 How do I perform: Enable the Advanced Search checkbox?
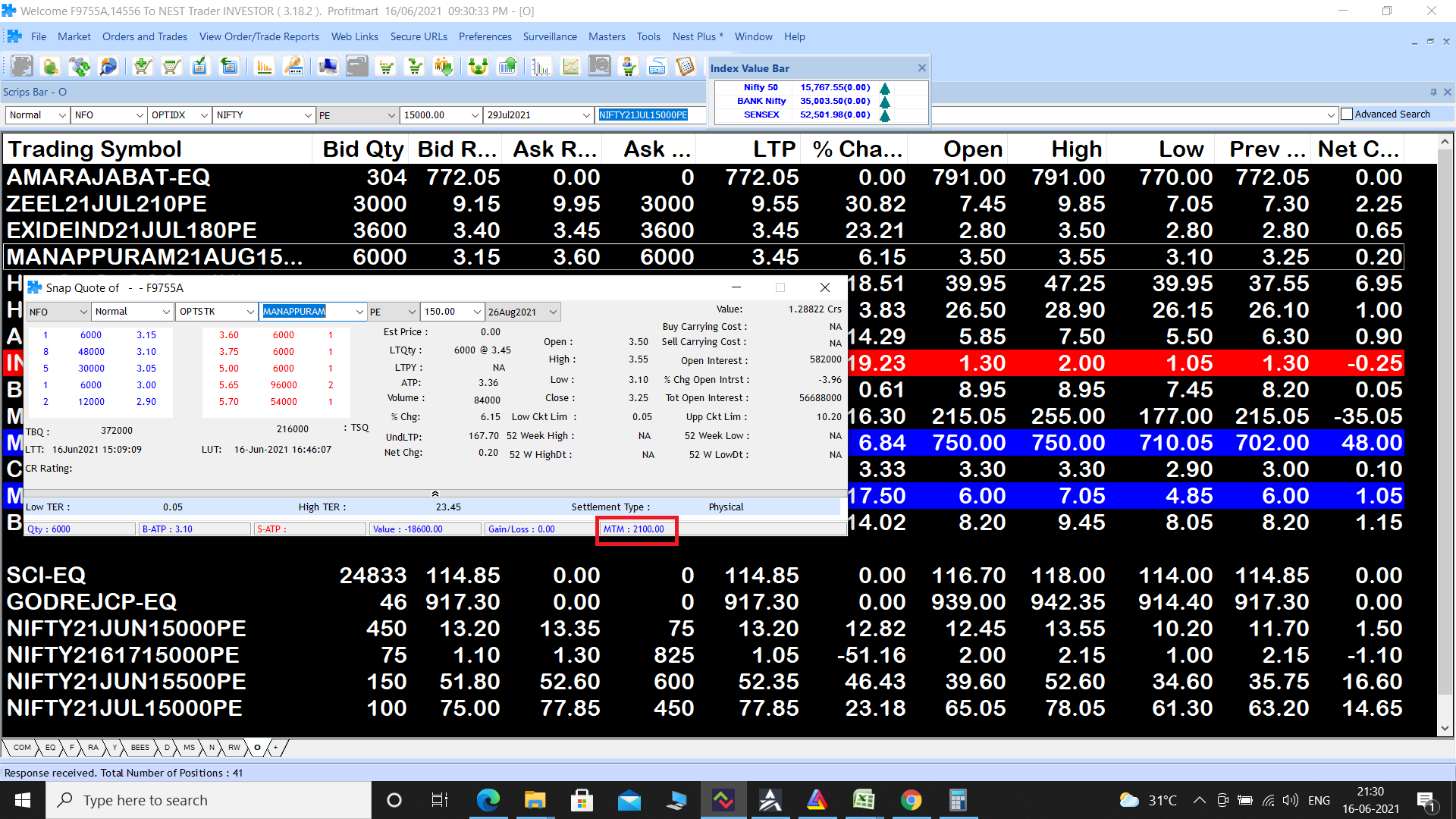1347,114
